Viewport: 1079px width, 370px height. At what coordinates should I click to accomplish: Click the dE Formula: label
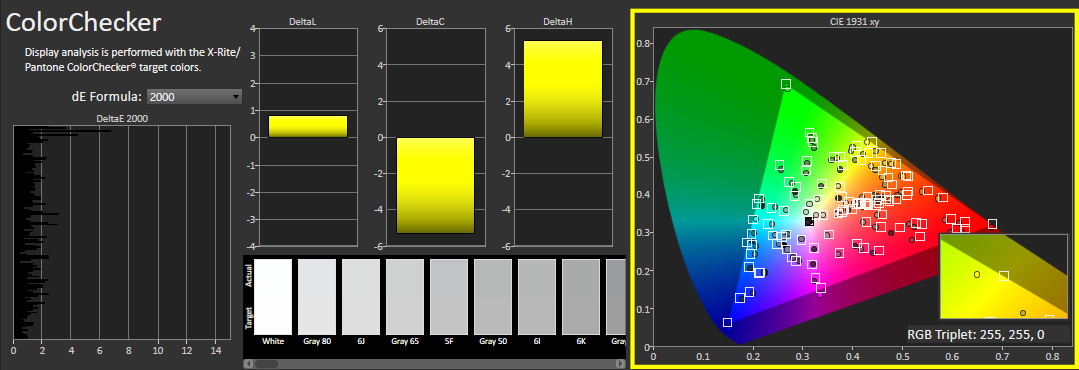(107, 97)
